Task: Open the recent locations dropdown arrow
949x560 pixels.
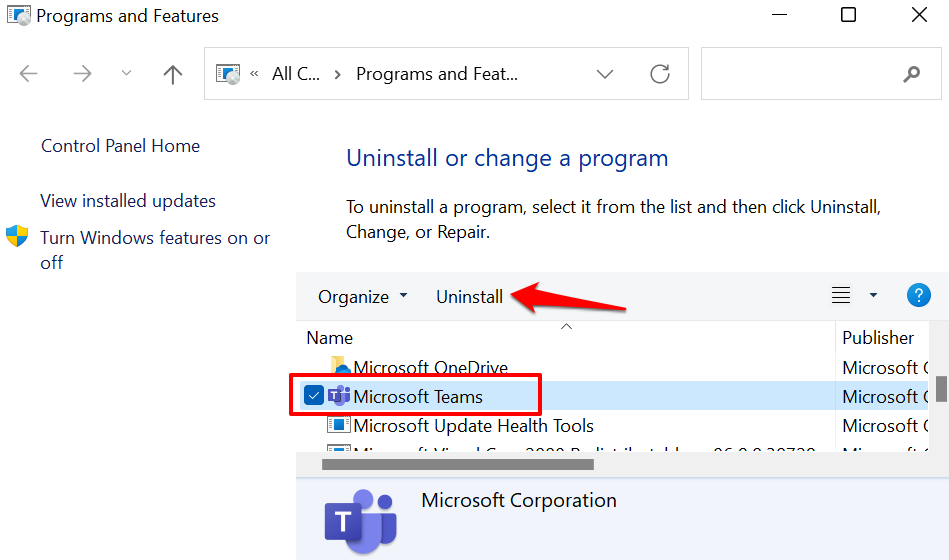Action: [127, 74]
